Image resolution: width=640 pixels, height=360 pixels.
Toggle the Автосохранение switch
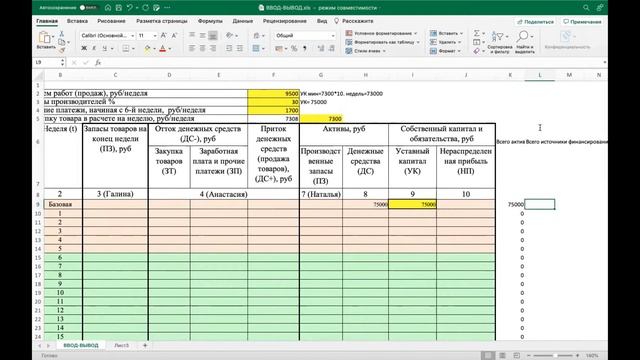[88, 7]
